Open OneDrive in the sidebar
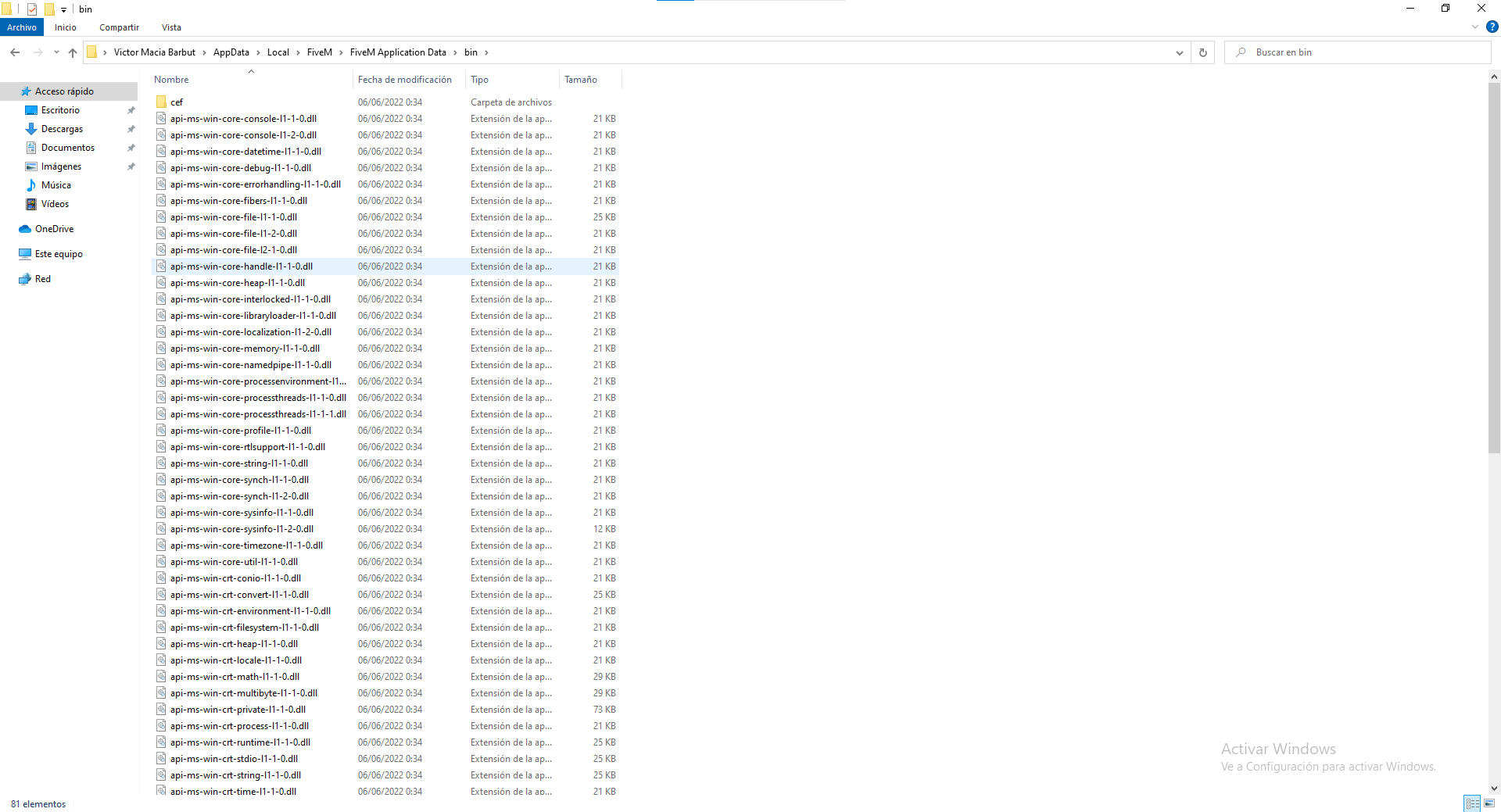The width and height of the screenshot is (1501, 812). coord(54,229)
